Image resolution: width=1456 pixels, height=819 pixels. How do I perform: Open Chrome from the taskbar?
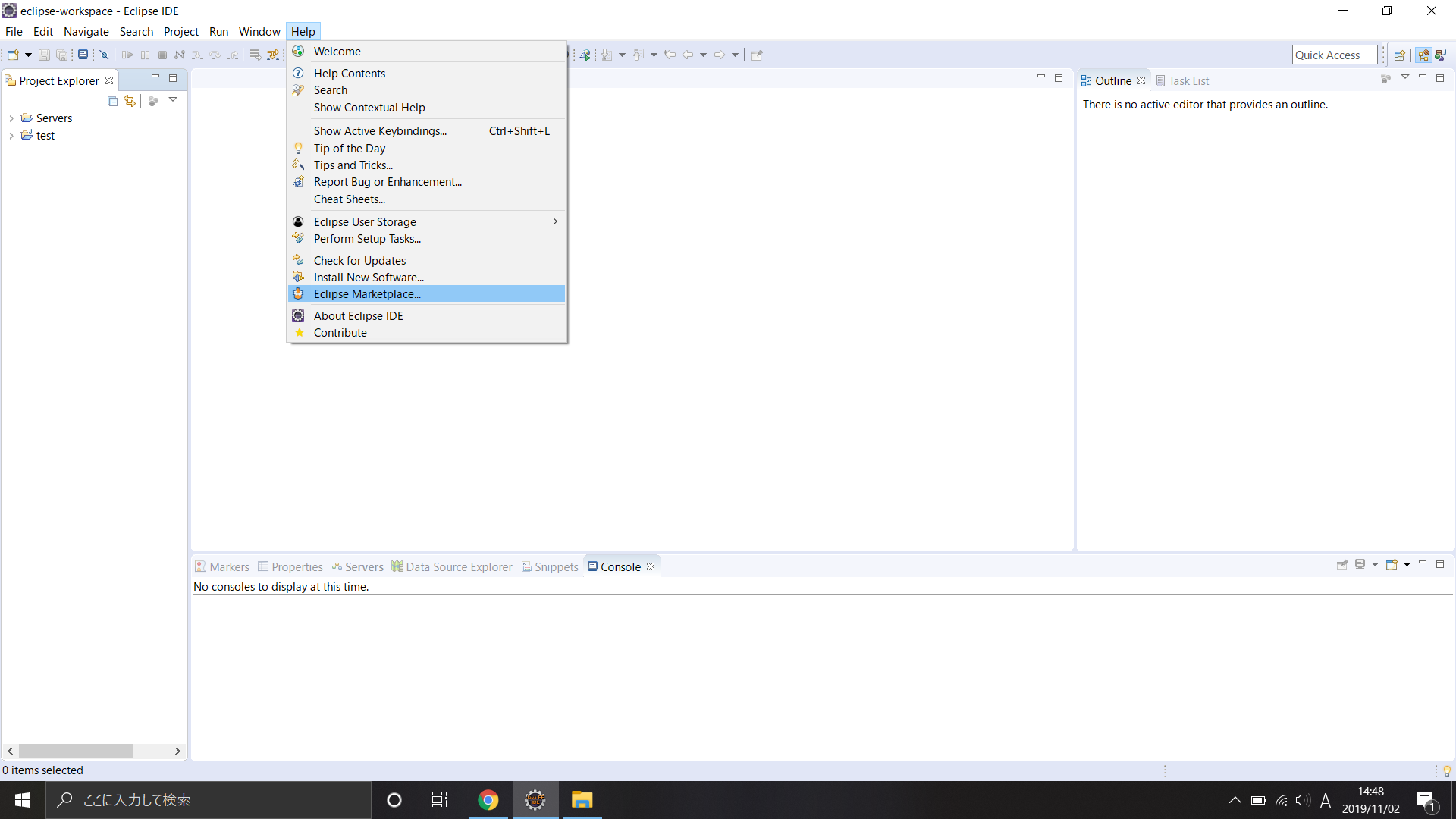tap(488, 800)
